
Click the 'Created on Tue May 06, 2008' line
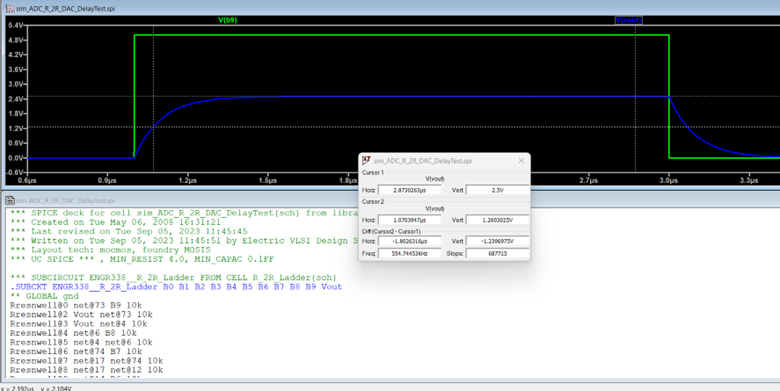tap(115, 222)
